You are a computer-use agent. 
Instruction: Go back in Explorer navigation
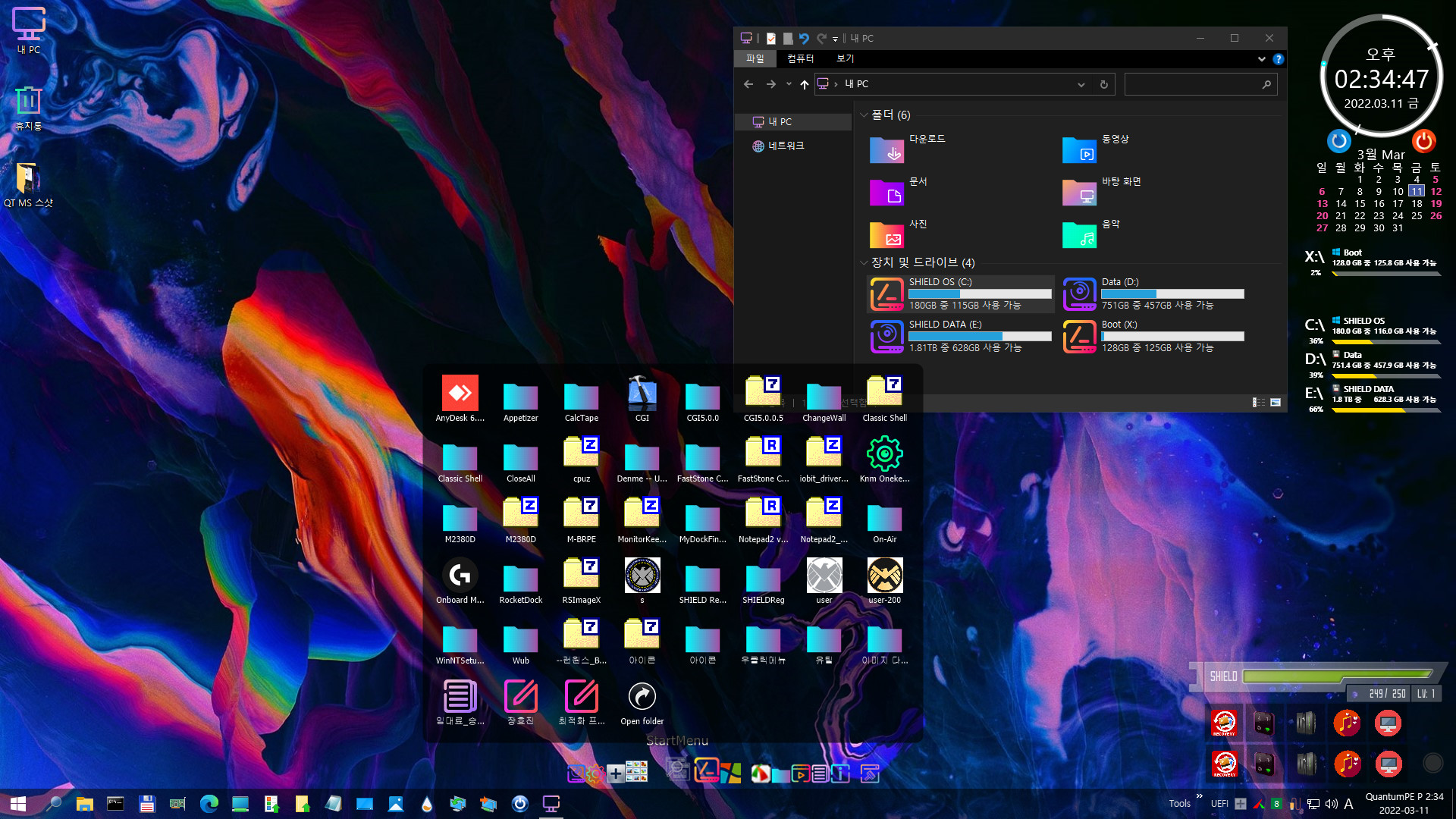(x=748, y=84)
